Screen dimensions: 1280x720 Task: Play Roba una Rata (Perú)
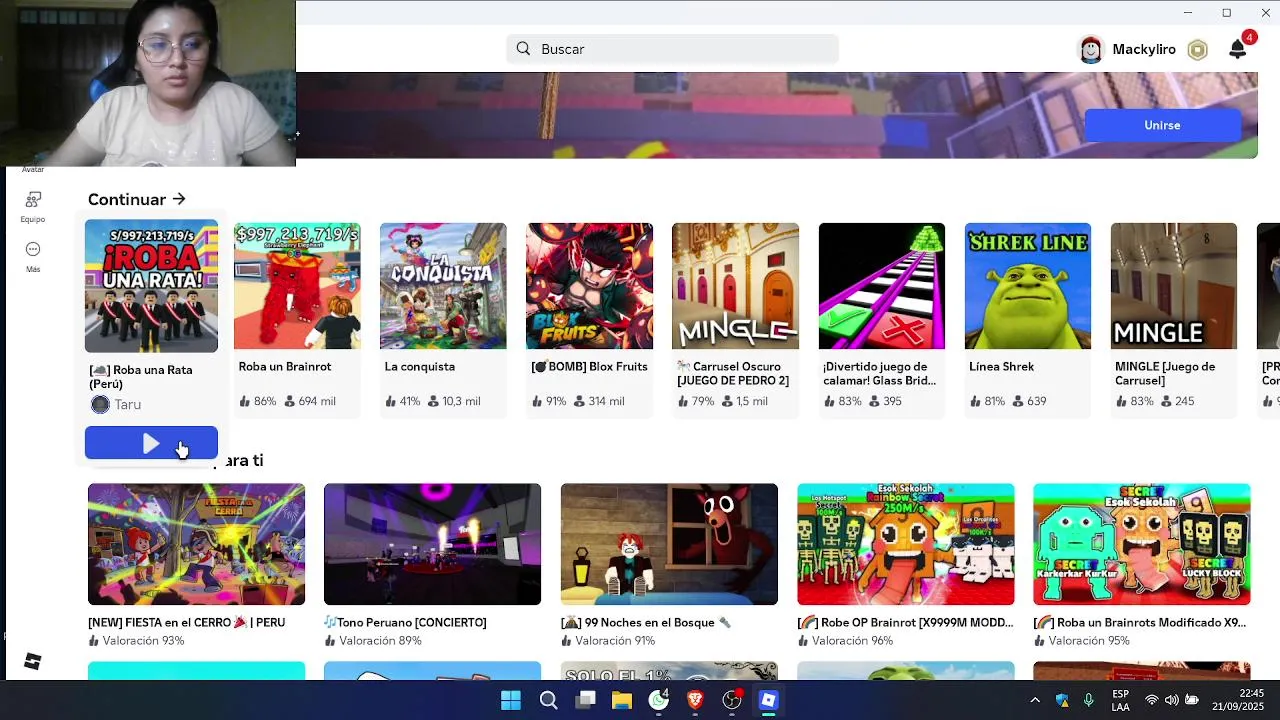tap(151, 443)
